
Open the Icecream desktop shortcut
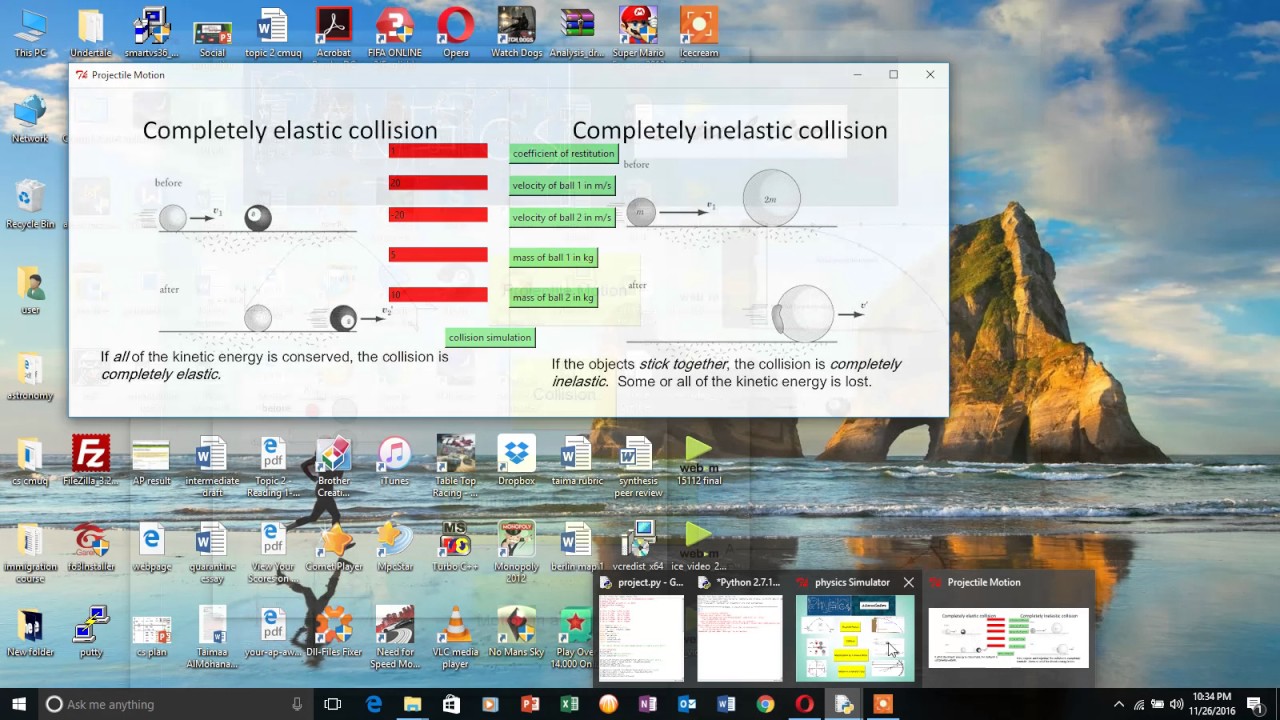coord(699,33)
